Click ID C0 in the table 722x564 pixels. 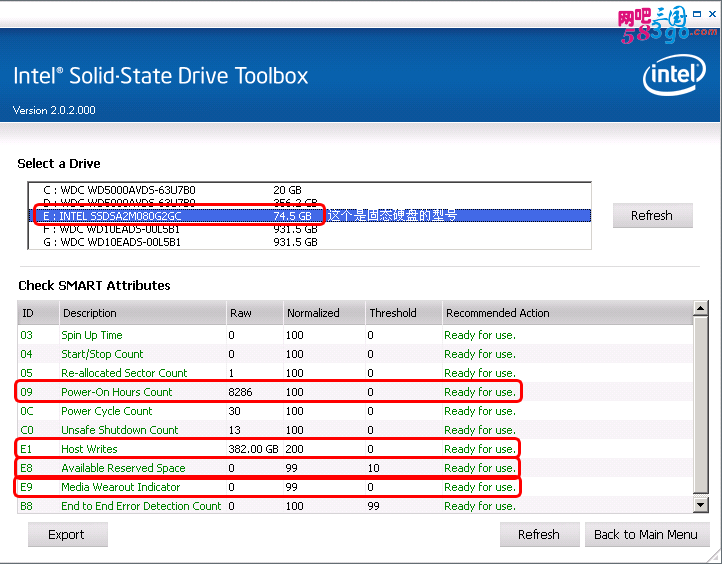point(27,430)
